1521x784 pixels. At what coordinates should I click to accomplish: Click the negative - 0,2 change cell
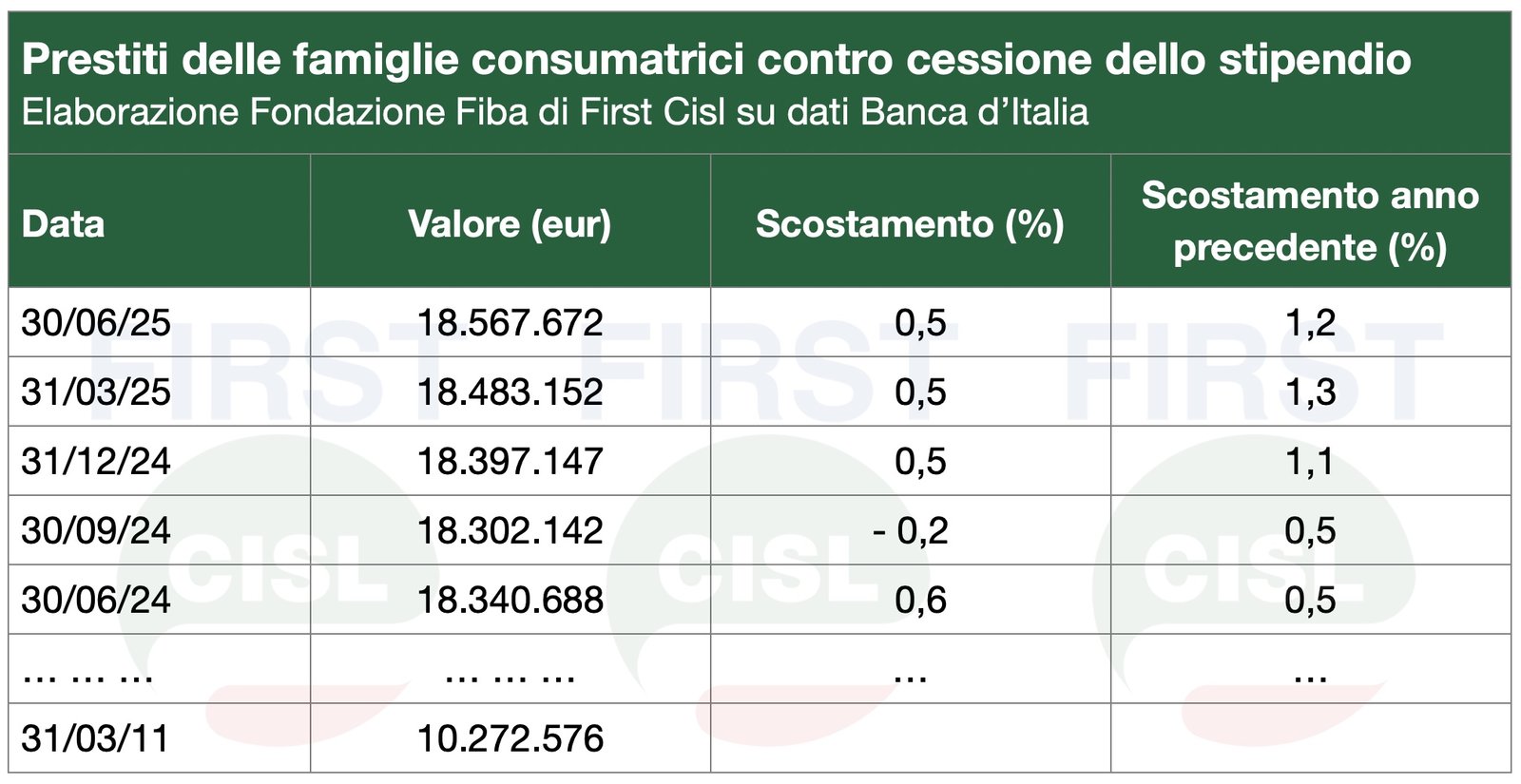click(x=910, y=530)
